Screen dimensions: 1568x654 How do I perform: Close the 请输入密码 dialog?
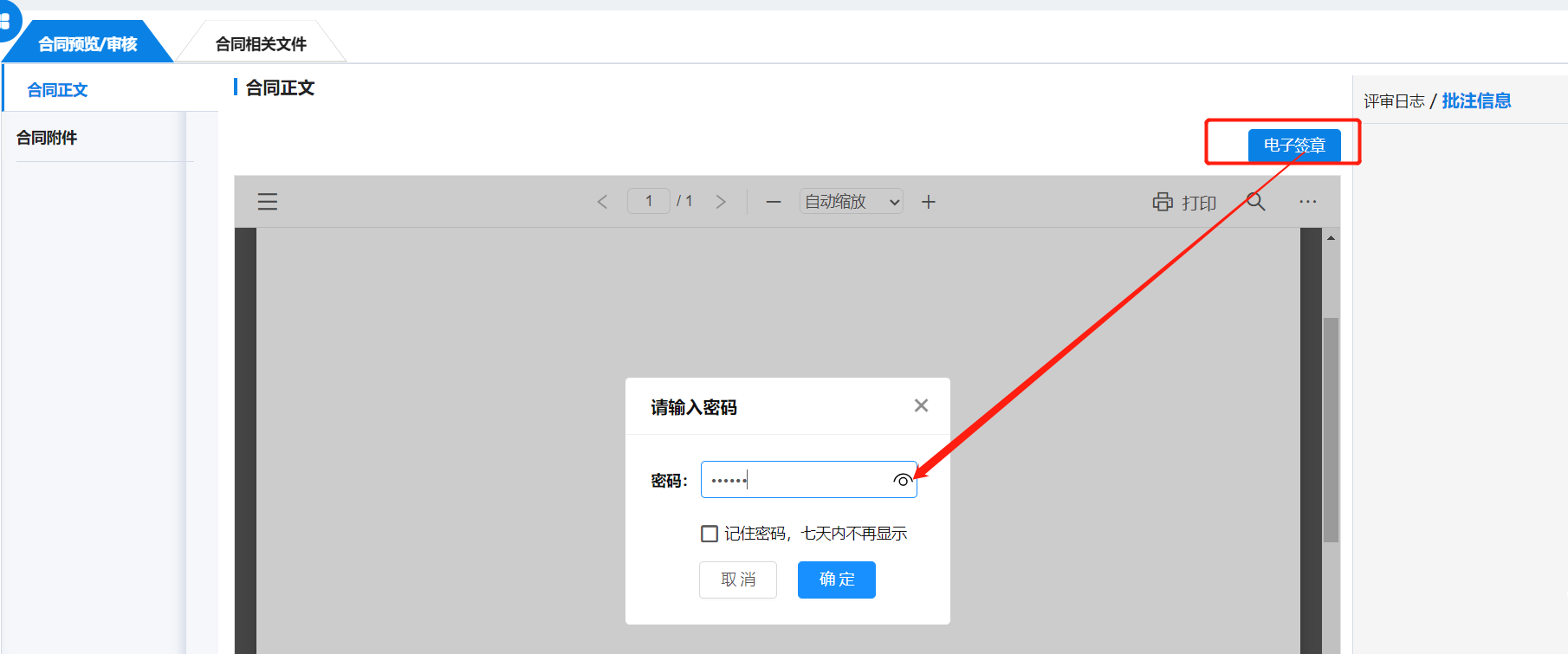pyautogui.click(x=921, y=405)
